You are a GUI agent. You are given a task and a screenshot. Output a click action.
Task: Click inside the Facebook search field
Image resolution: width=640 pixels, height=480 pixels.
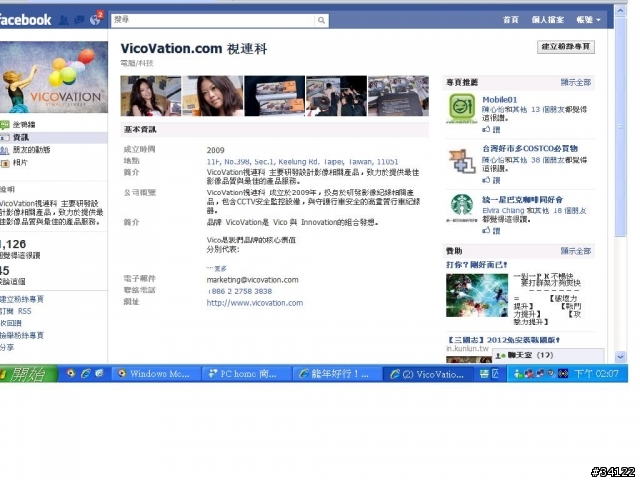coord(213,20)
